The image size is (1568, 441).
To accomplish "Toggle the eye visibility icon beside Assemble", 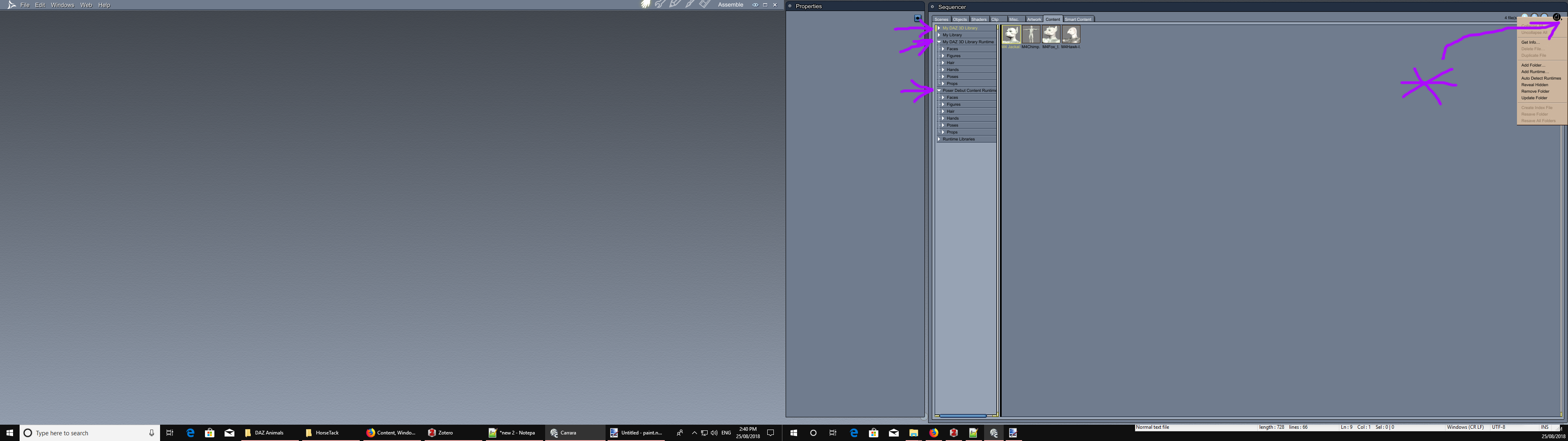I will coord(755,5).
